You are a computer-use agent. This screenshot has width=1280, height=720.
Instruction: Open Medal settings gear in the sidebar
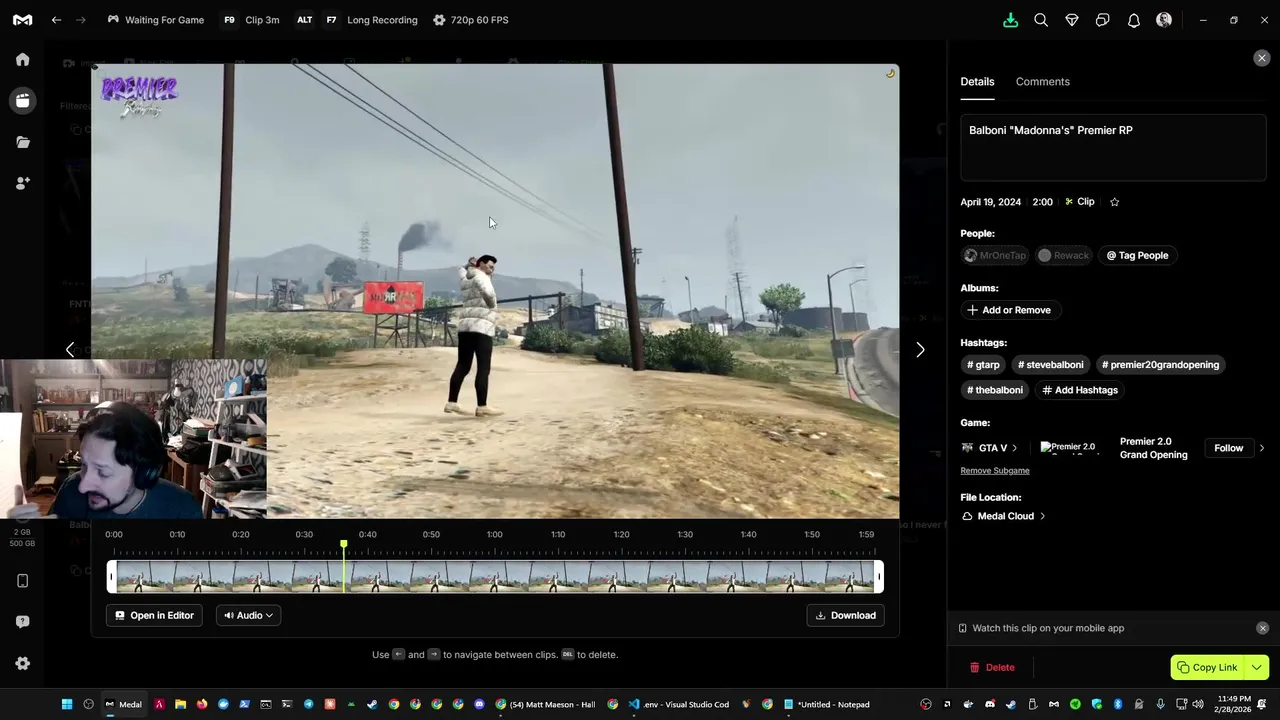[22, 663]
